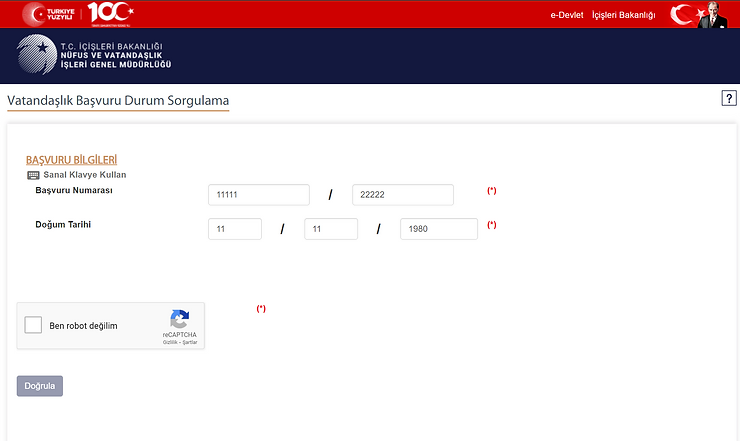Image resolution: width=740 pixels, height=441 pixels.
Task: Click the Atatürk portrait image
Action: pos(713,14)
